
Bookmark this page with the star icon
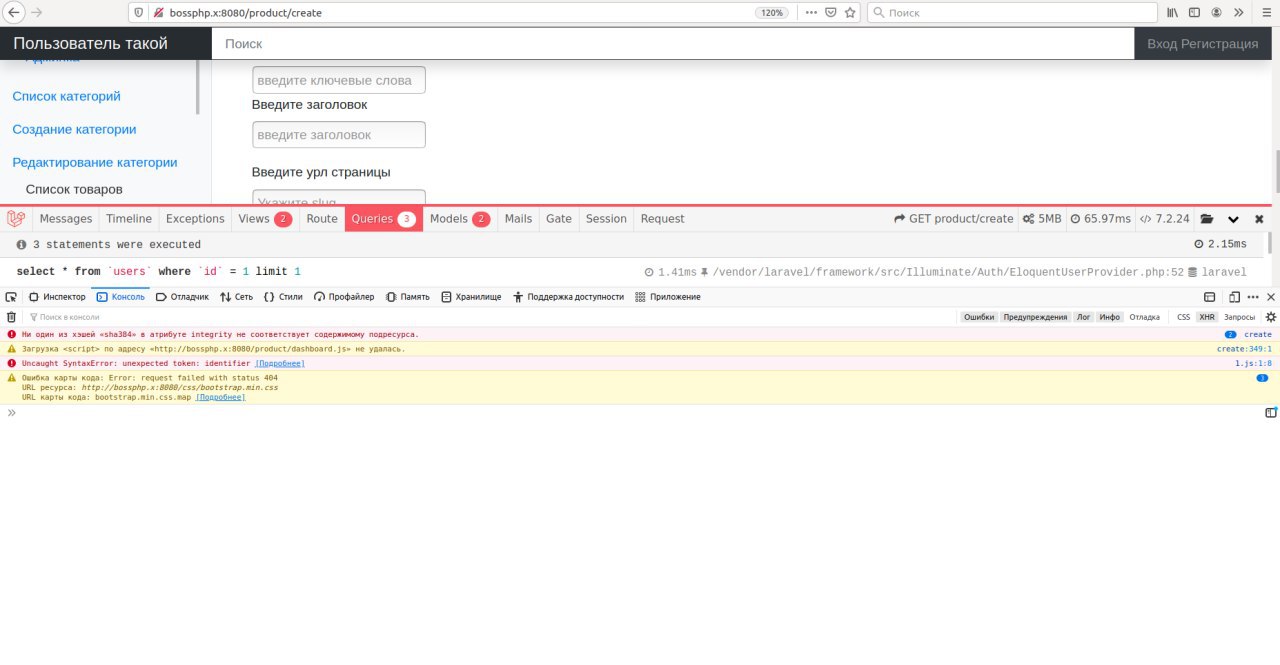[x=851, y=13]
